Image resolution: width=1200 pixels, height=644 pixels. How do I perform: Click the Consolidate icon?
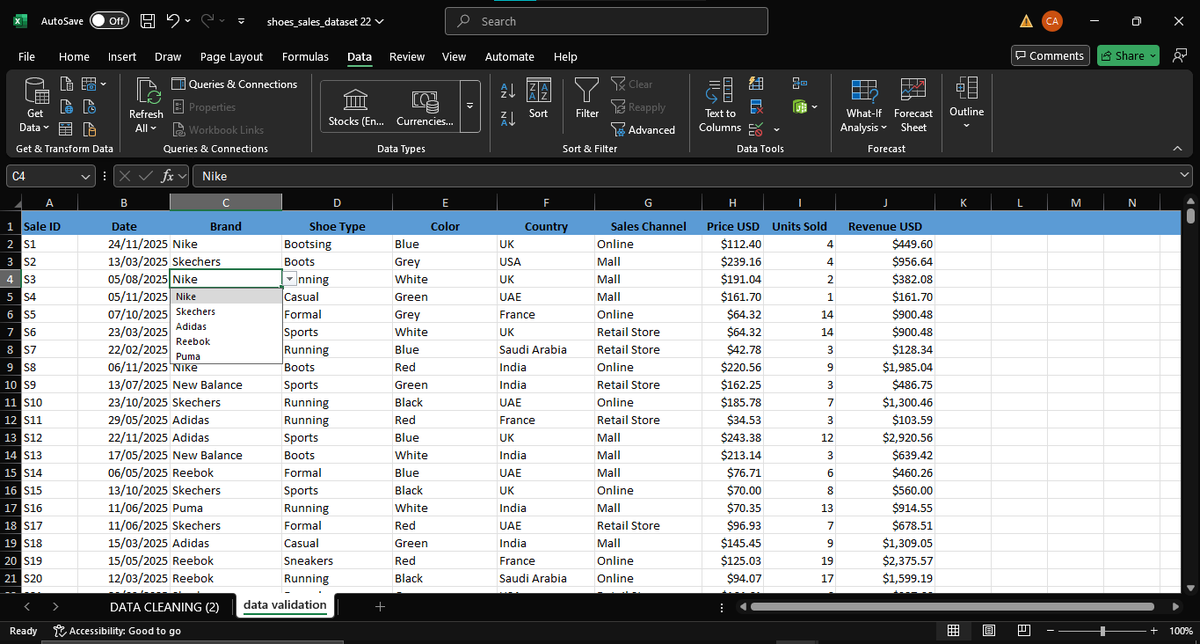801,83
